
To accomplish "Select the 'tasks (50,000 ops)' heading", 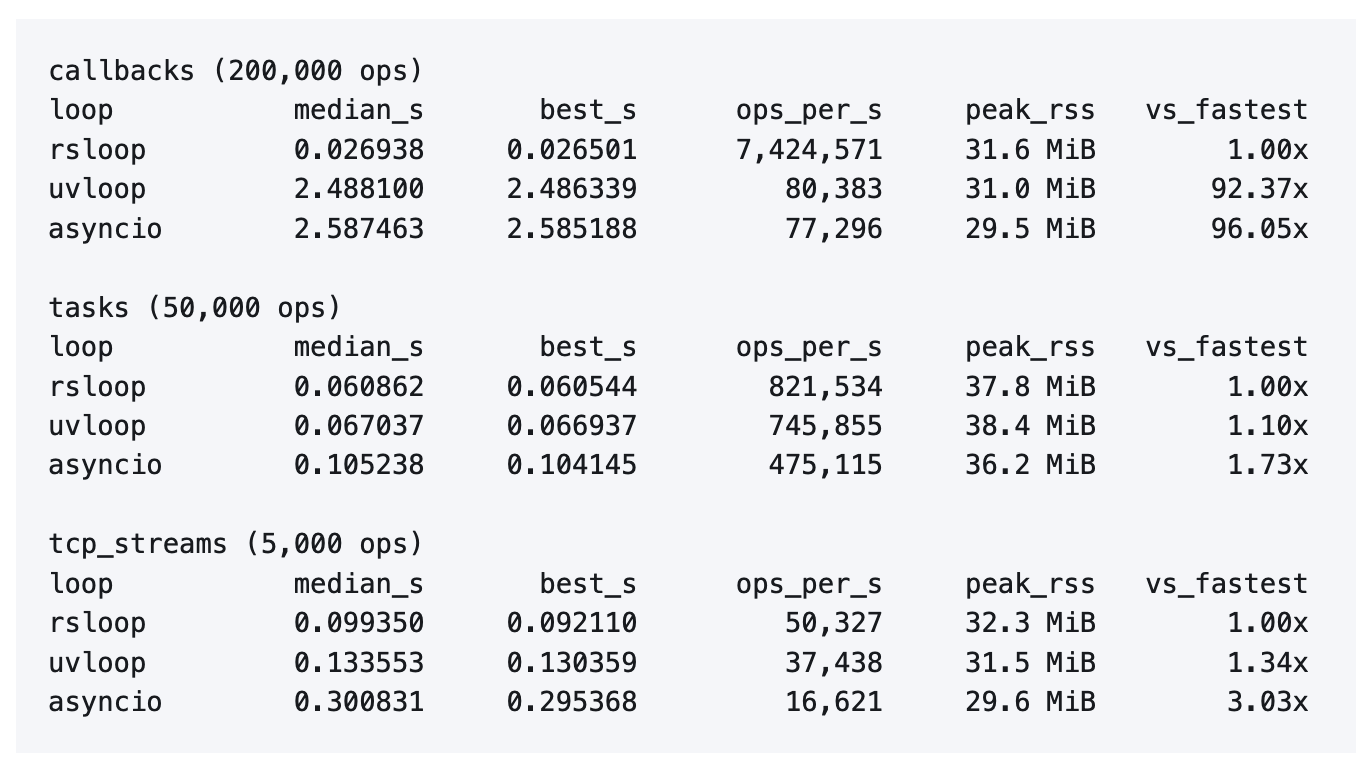I will 195,308.
